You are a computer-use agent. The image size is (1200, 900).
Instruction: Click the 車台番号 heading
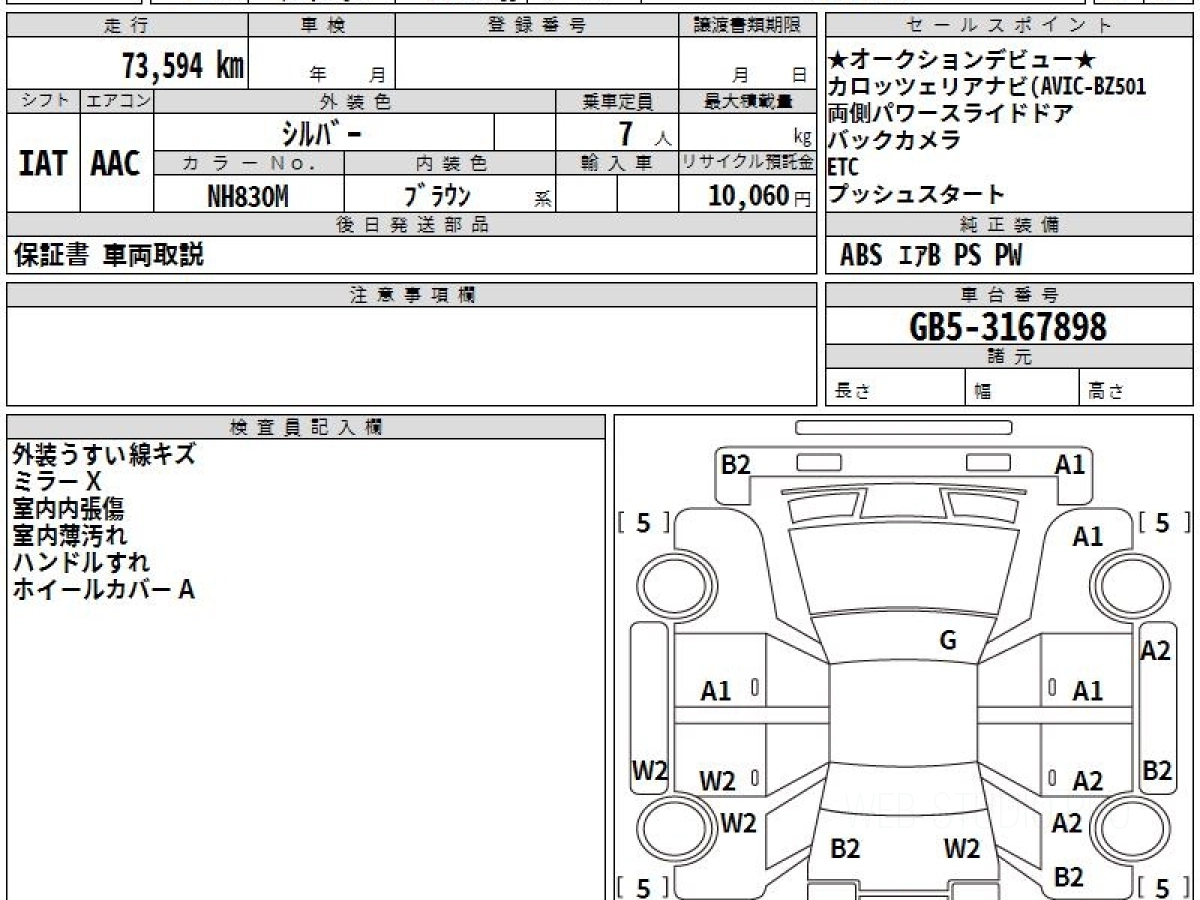coord(1010,295)
